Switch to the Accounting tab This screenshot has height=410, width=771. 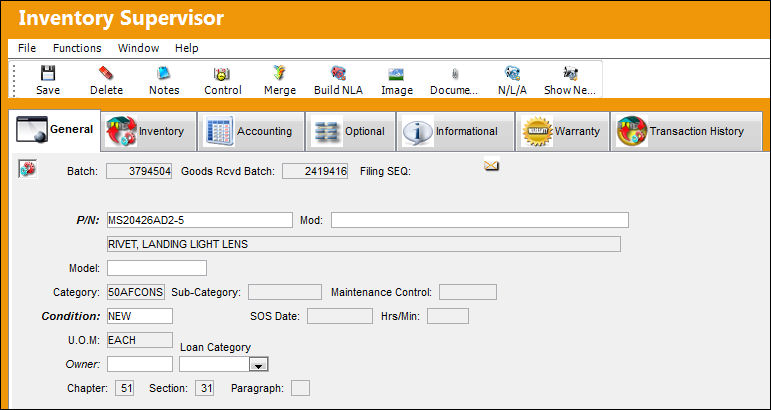[x=251, y=131]
